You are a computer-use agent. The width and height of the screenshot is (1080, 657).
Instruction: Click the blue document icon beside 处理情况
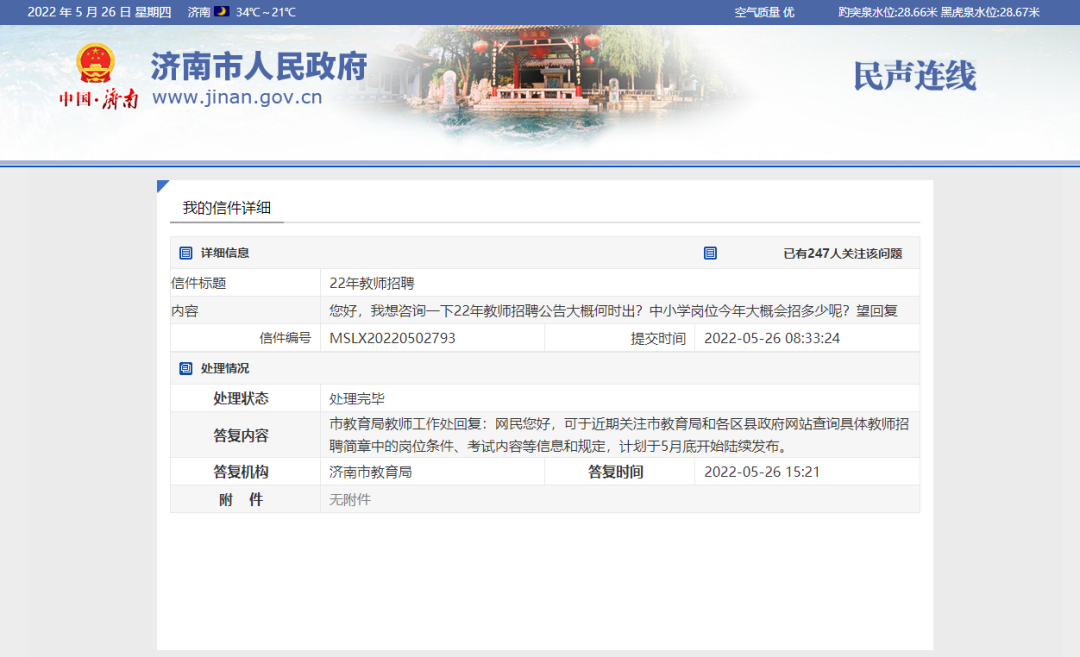[184, 368]
